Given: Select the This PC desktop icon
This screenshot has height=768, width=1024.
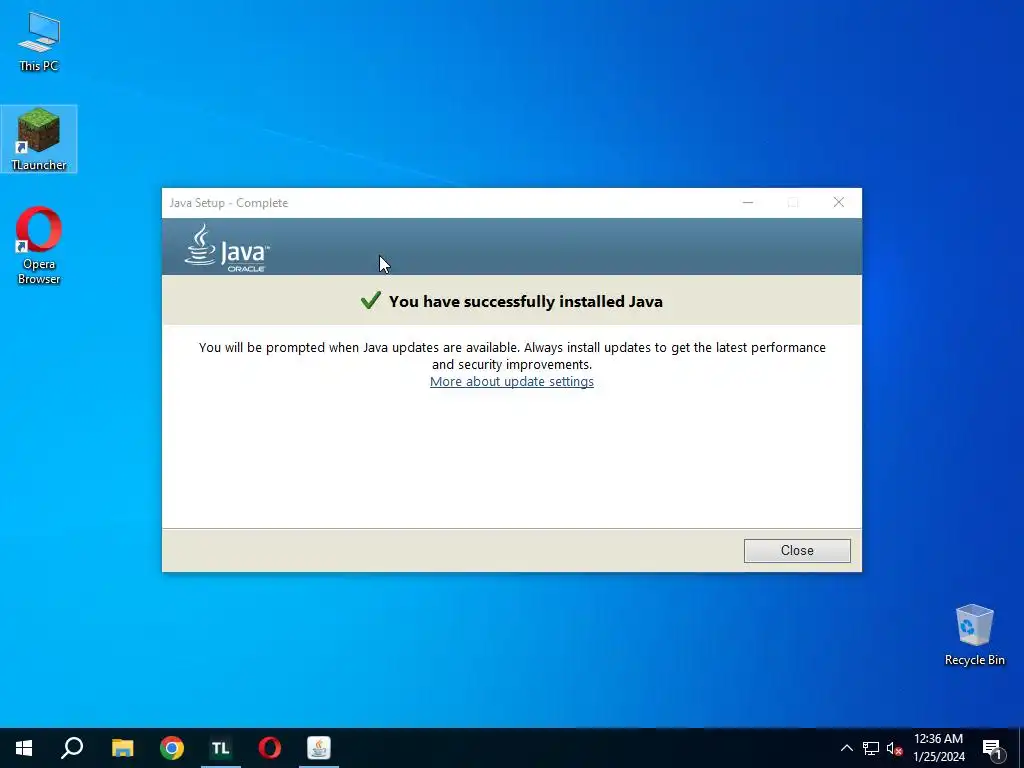Looking at the screenshot, I should point(39,42).
